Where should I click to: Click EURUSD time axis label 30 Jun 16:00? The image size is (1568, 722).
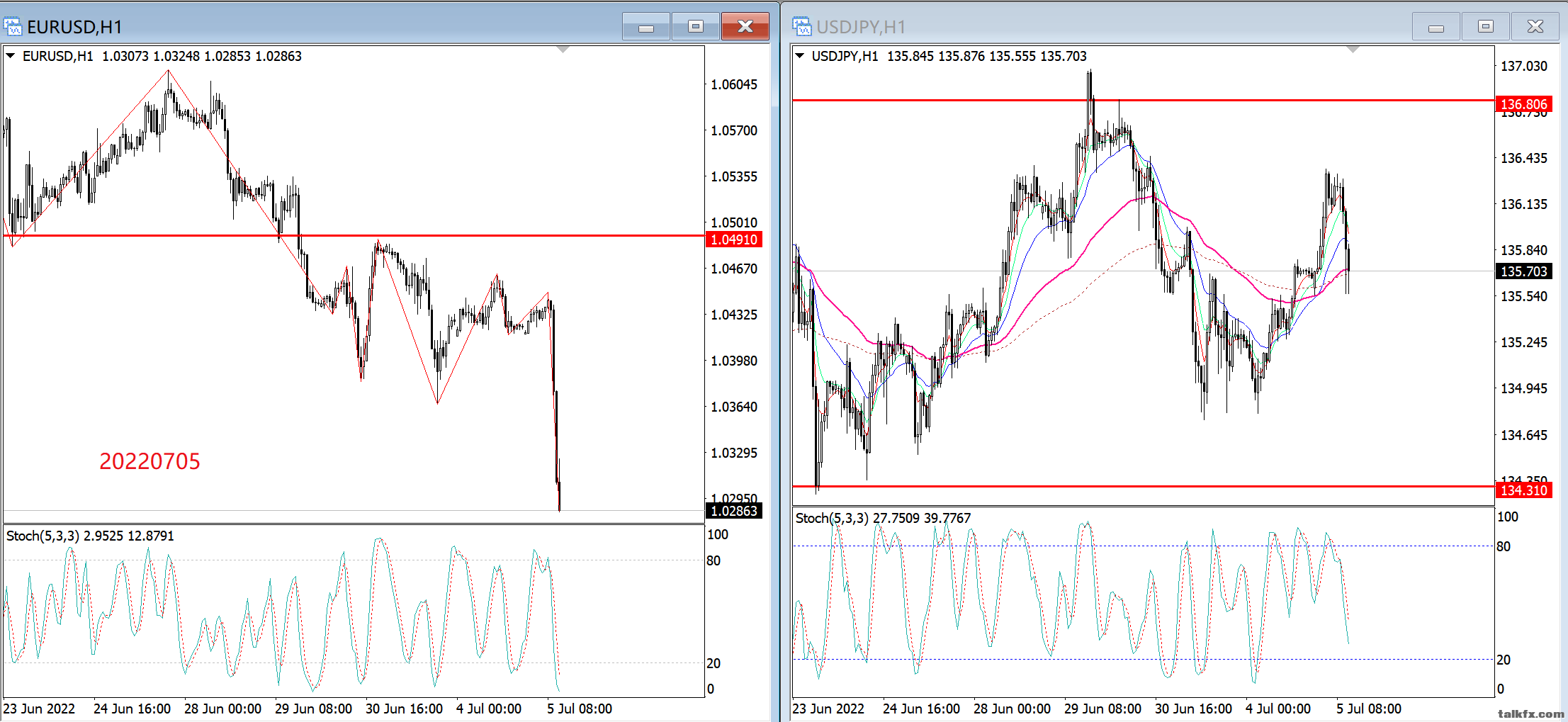(404, 709)
